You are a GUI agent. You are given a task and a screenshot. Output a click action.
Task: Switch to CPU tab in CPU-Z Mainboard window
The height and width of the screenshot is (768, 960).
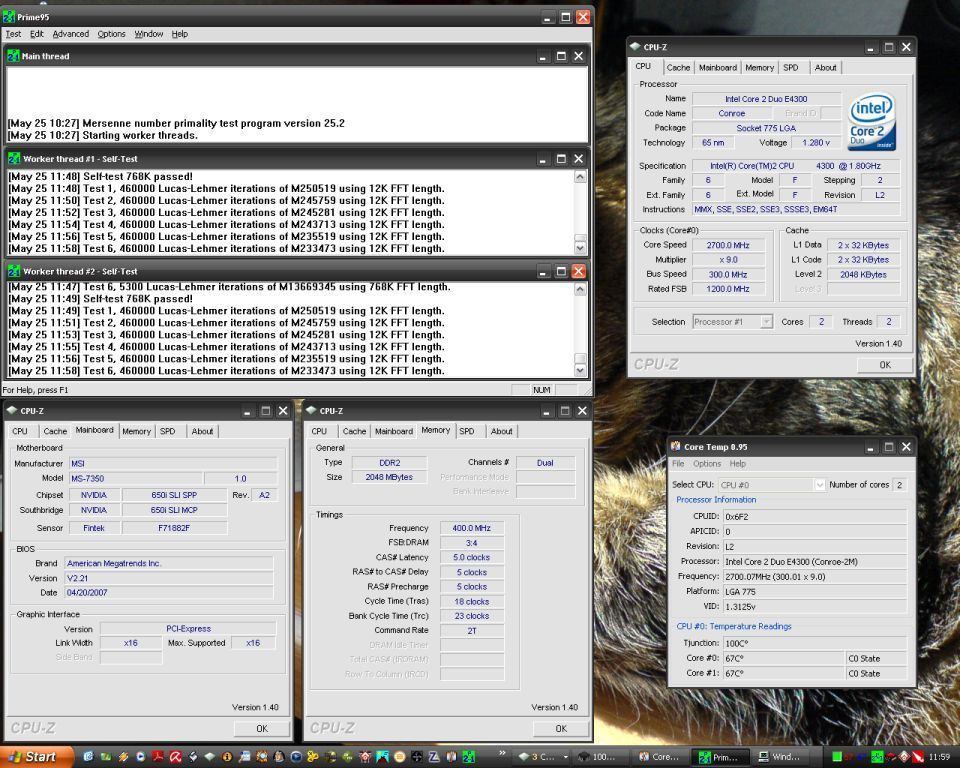point(20,431)
